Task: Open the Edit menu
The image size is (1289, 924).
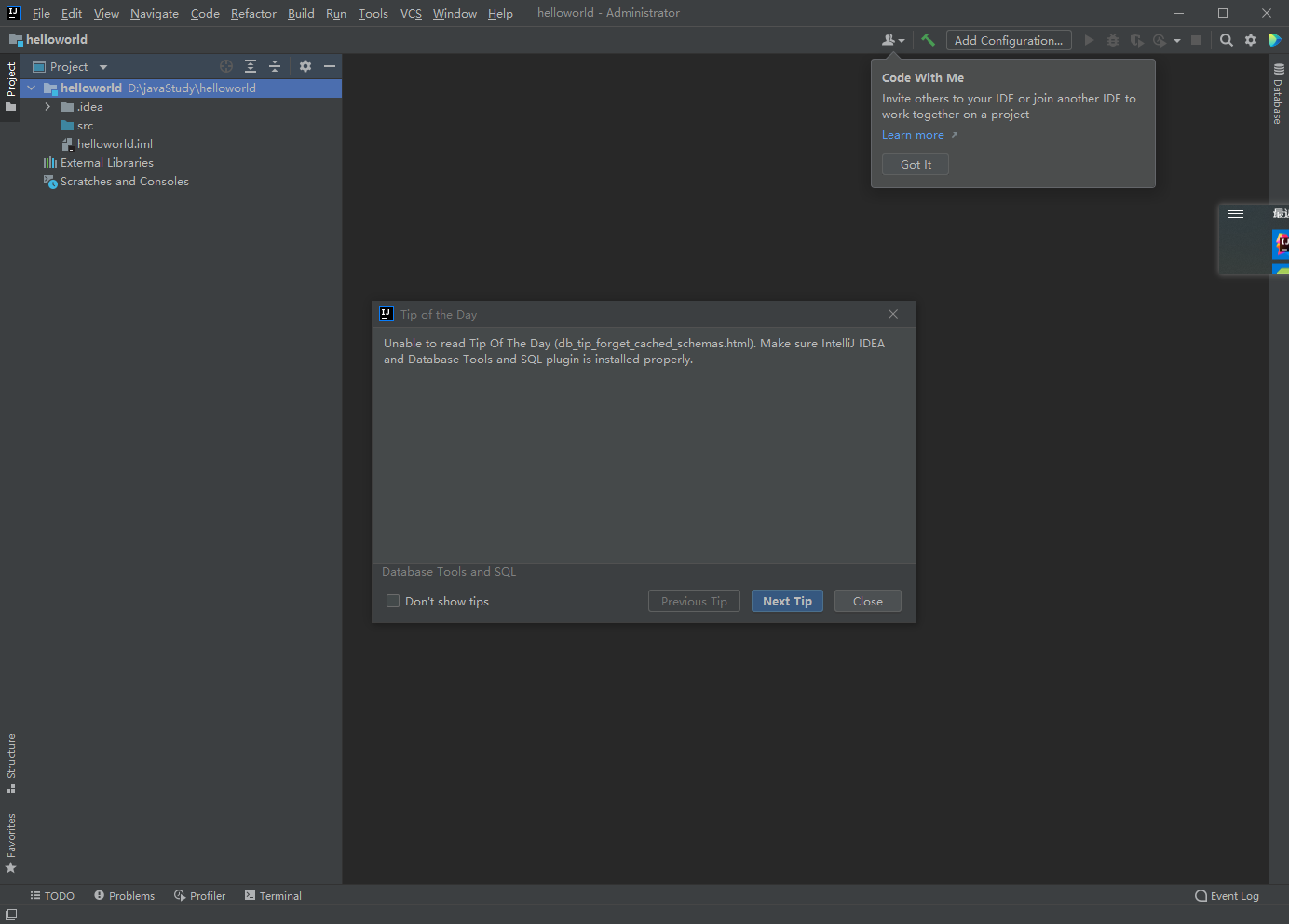Action: point(72,13)
